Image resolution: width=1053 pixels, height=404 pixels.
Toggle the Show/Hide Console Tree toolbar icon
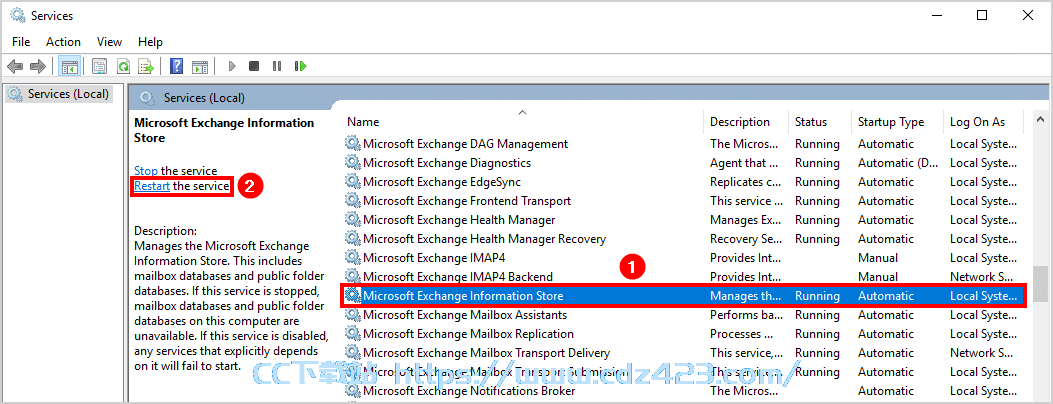[69, 66]
